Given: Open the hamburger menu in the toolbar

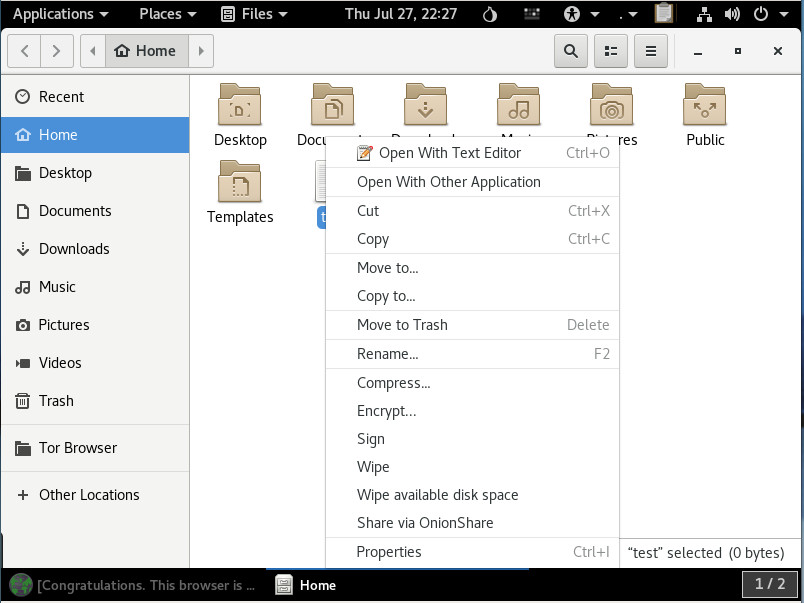Looking at the screenshot, I should tap(651, 51).
